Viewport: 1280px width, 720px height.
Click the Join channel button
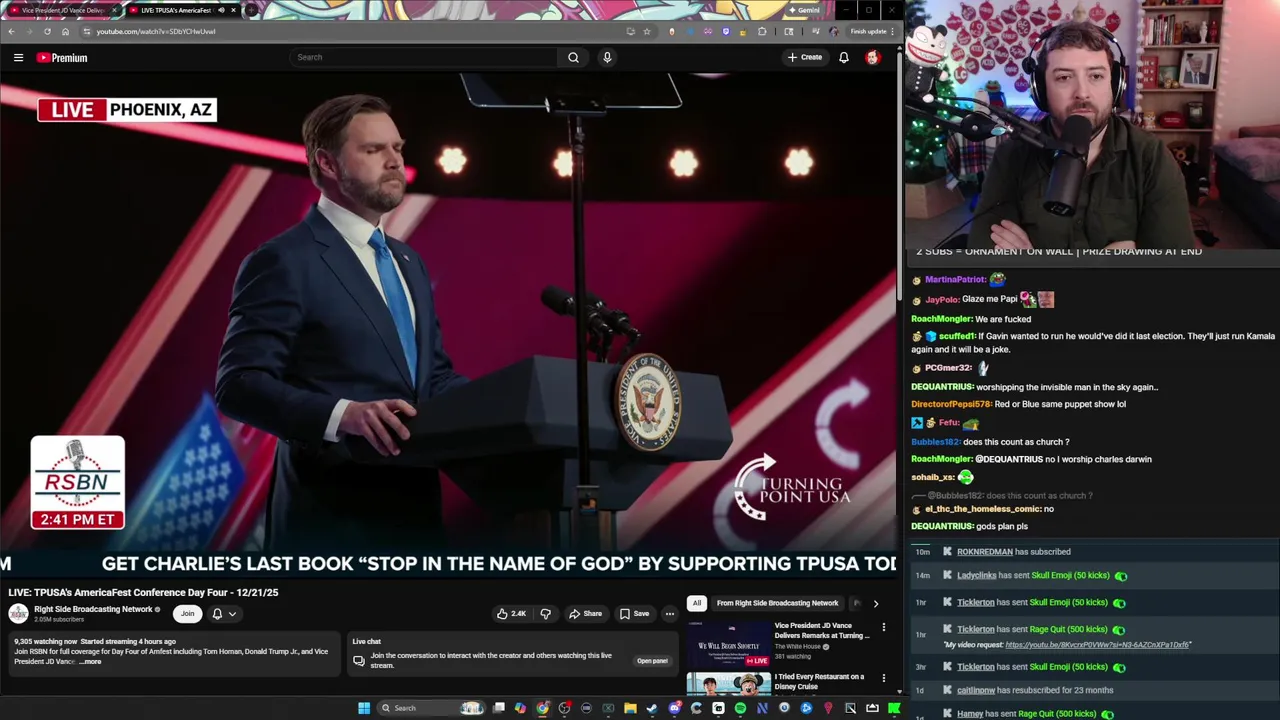point(187,614)
